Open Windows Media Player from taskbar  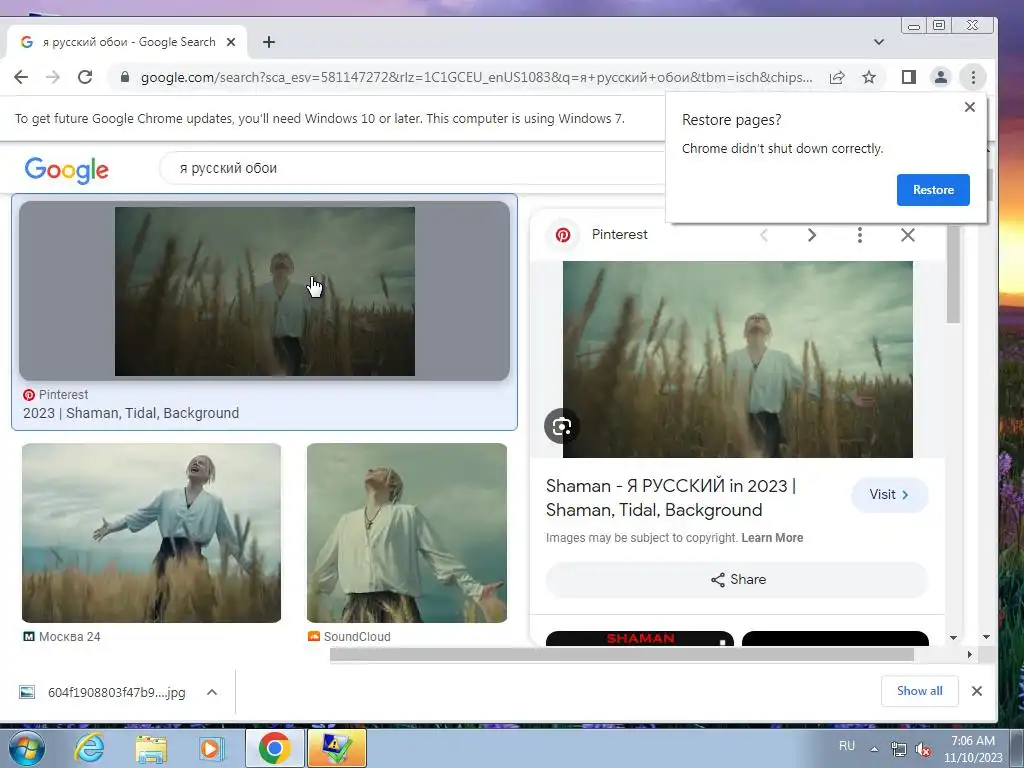point(211,748)
